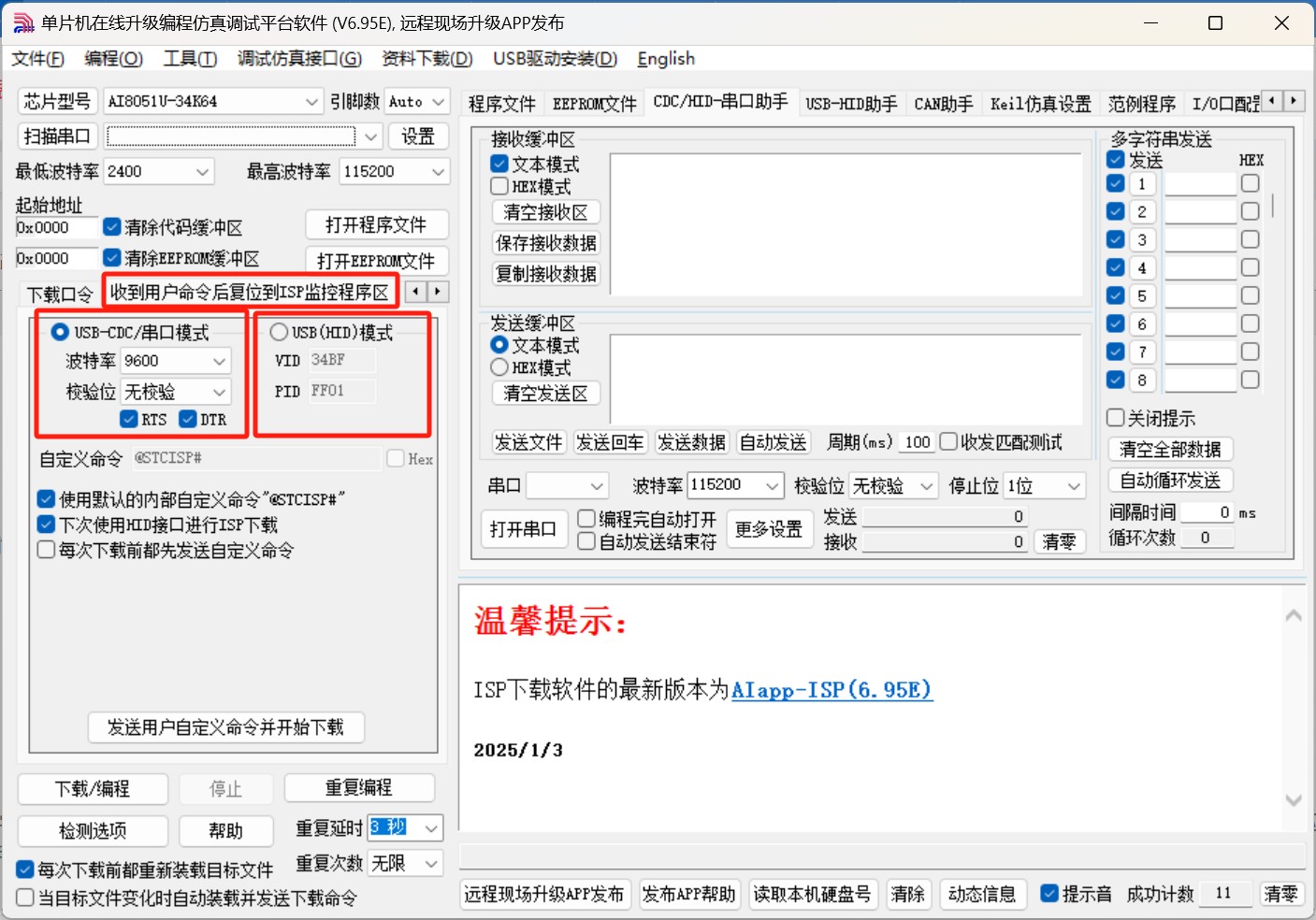Open the AIapp-ISP(6.95E) link
Image resolution: width=1316 pixels, height=920 pixels.
click(x=832, y=690)
